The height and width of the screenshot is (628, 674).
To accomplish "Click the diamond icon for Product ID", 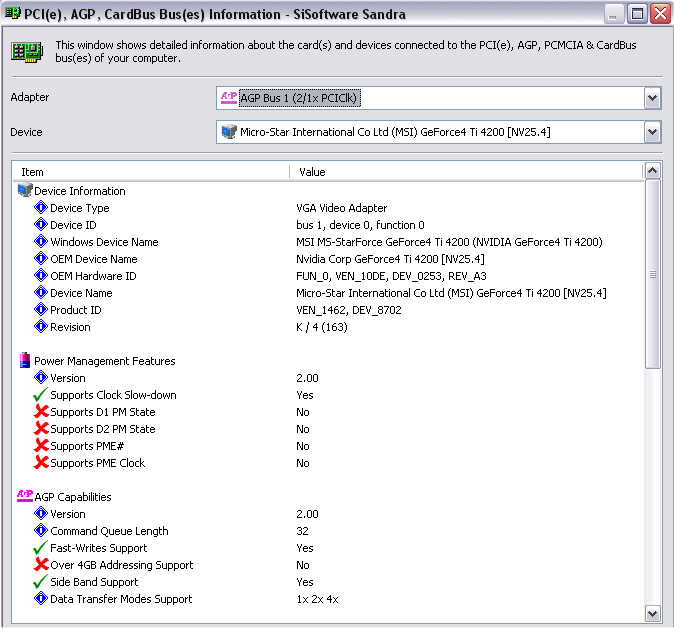I will (41, 309).
